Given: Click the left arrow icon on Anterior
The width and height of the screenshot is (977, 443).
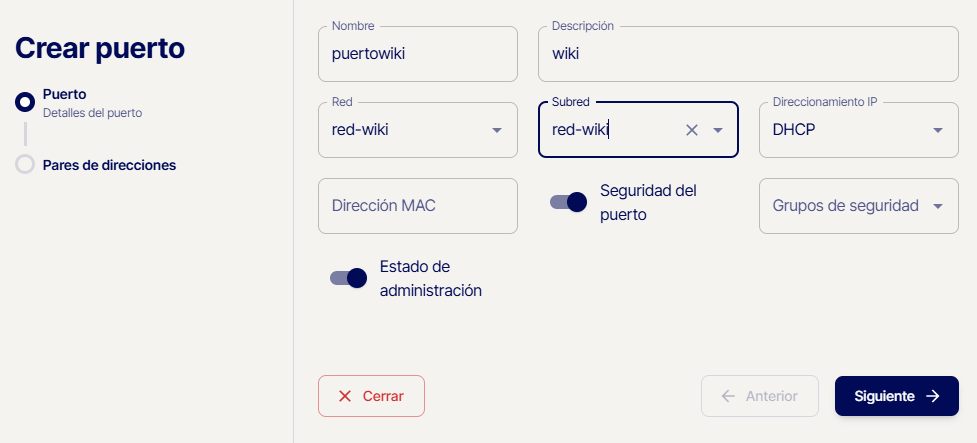Looking at the screenshot, I should 728,396.
